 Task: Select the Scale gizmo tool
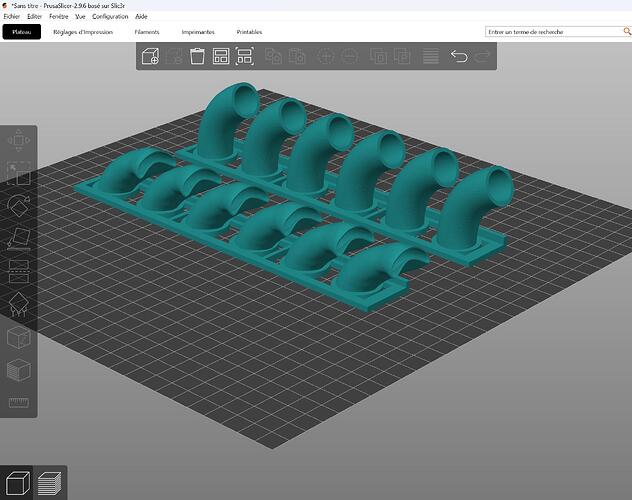point(19,173)
